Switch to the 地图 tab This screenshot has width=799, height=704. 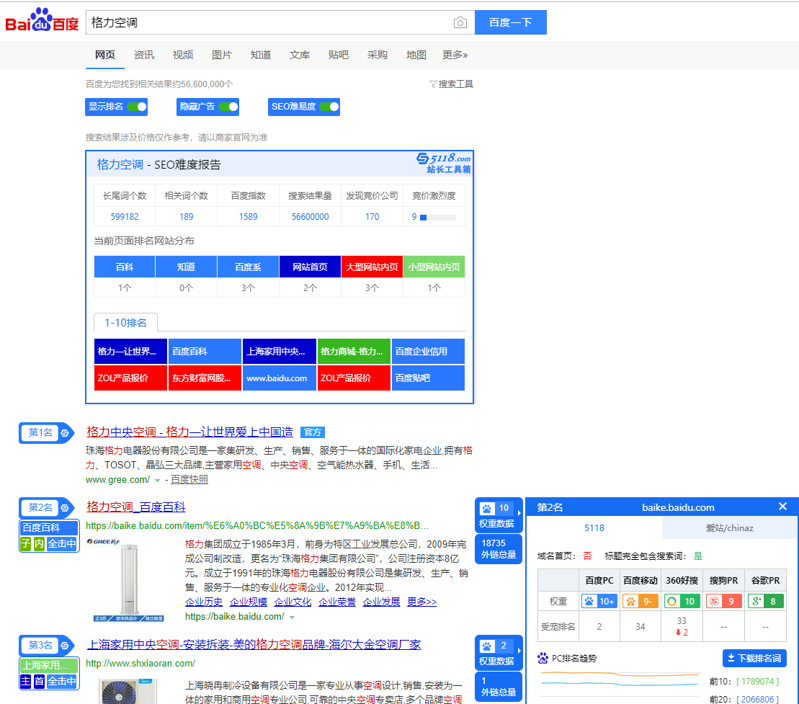coord(416,55)
